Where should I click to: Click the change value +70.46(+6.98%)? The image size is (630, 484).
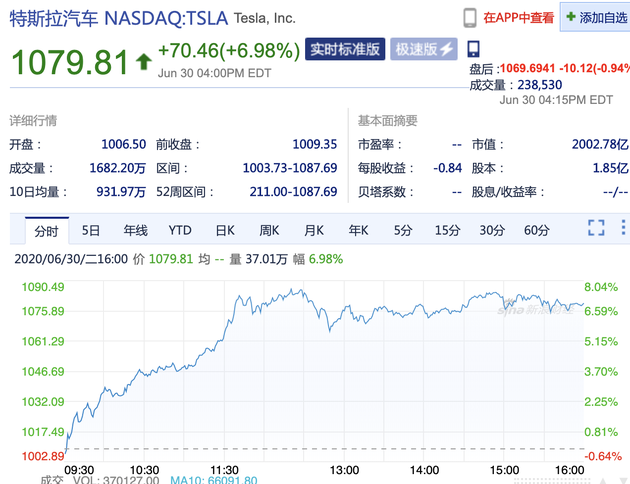pyautogui.click(x=229, y=51)
